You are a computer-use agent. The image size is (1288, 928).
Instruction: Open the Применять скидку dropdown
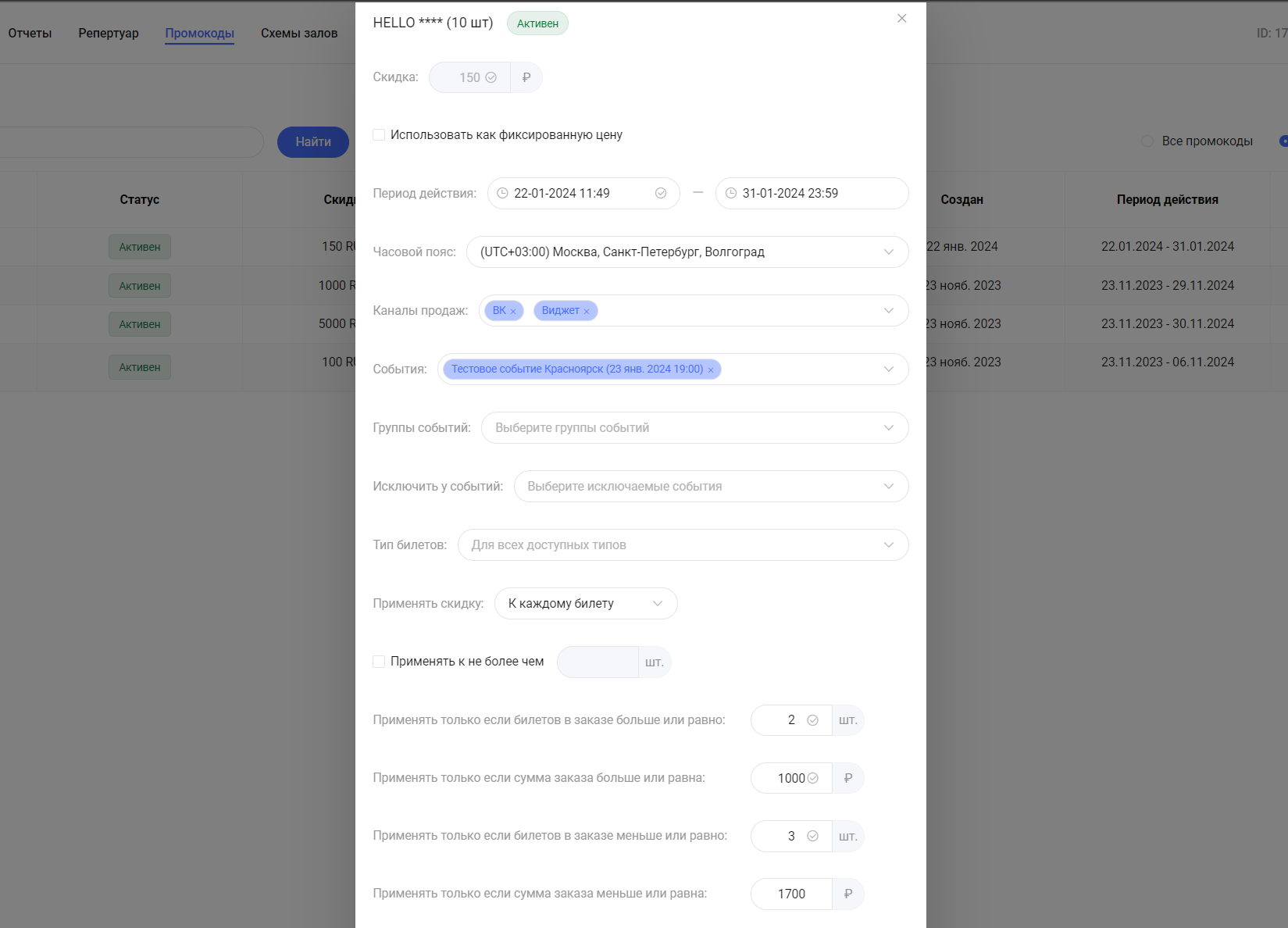tap(586, 603)
